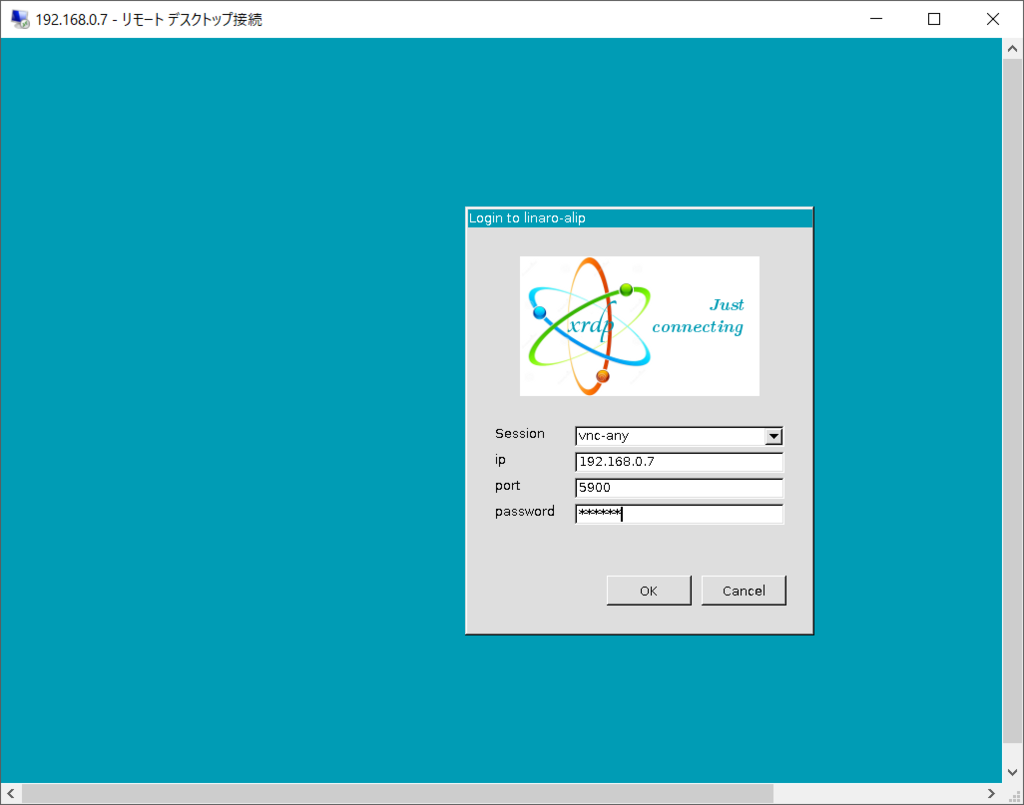The height and width of the screenshot is (805, 1024).
Task: Maximize the Remote Desktop window
Action: [934, 19]
